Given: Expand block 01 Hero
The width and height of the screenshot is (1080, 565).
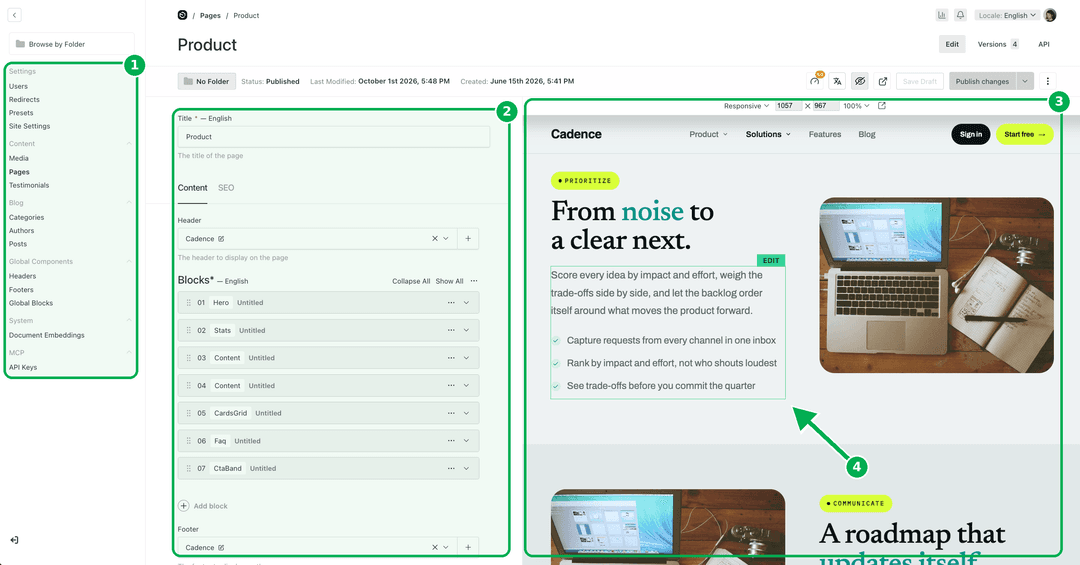Looking at the screenshot, I should coord(466,302).
